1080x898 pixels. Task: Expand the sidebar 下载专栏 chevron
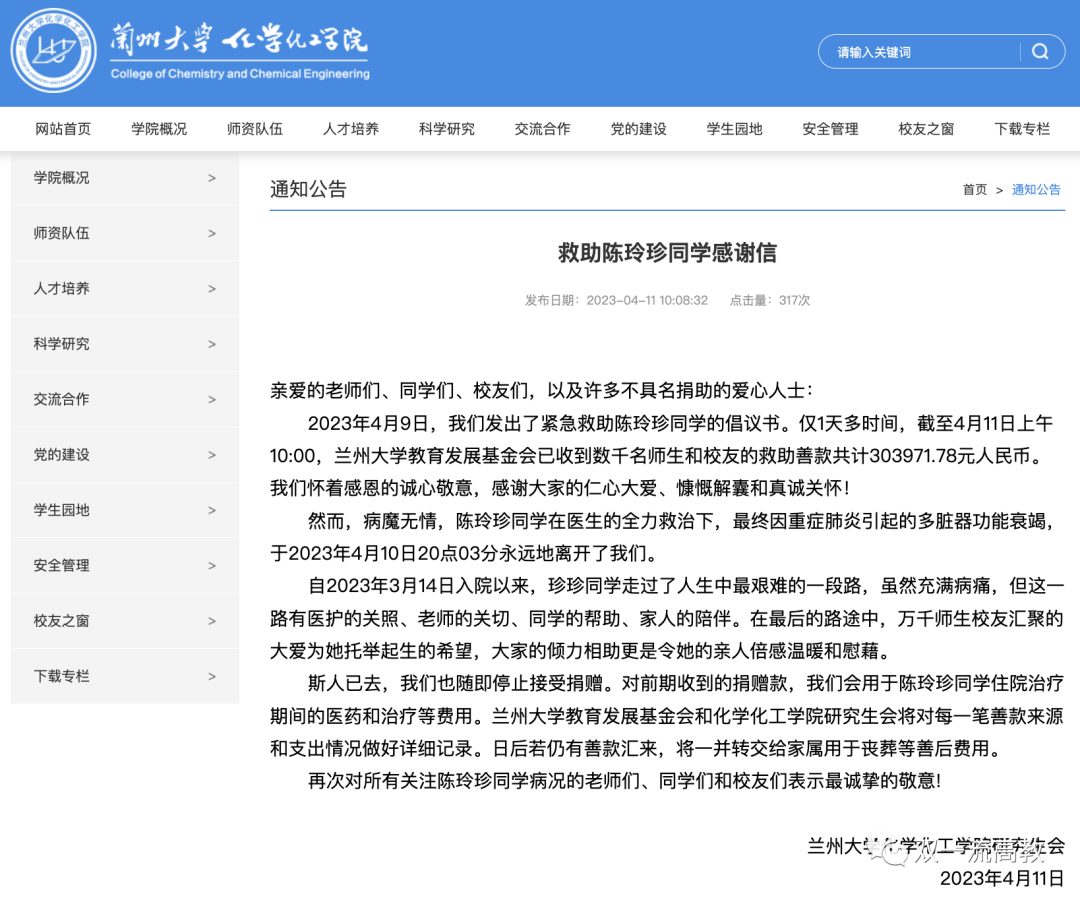coord(212,677)
